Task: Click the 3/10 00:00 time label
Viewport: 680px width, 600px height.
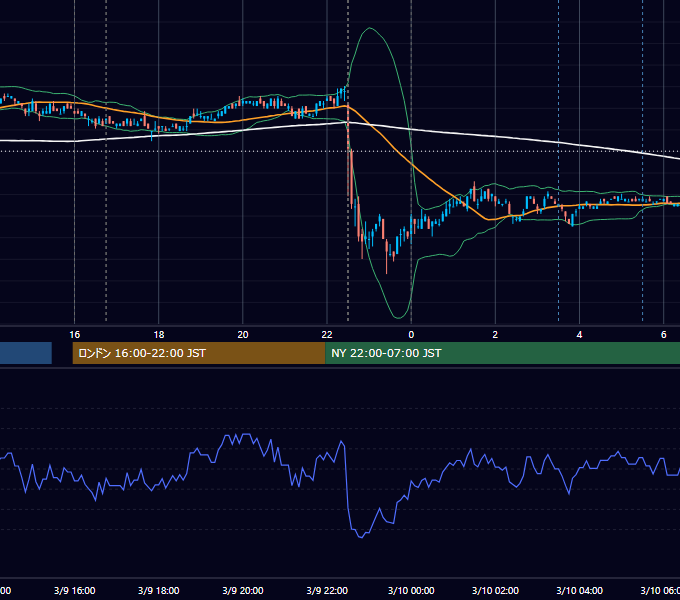Action: [411, 590]
